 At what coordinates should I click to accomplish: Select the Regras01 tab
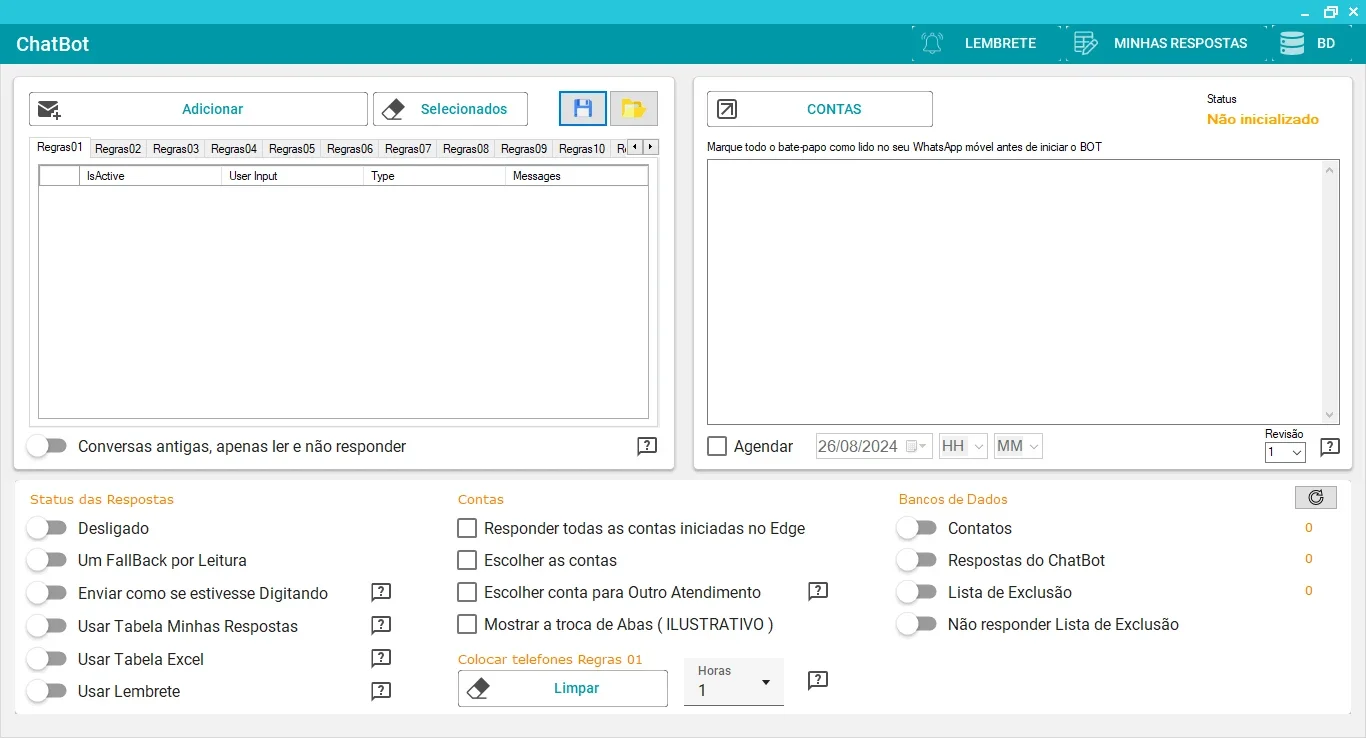click(60, 147)
